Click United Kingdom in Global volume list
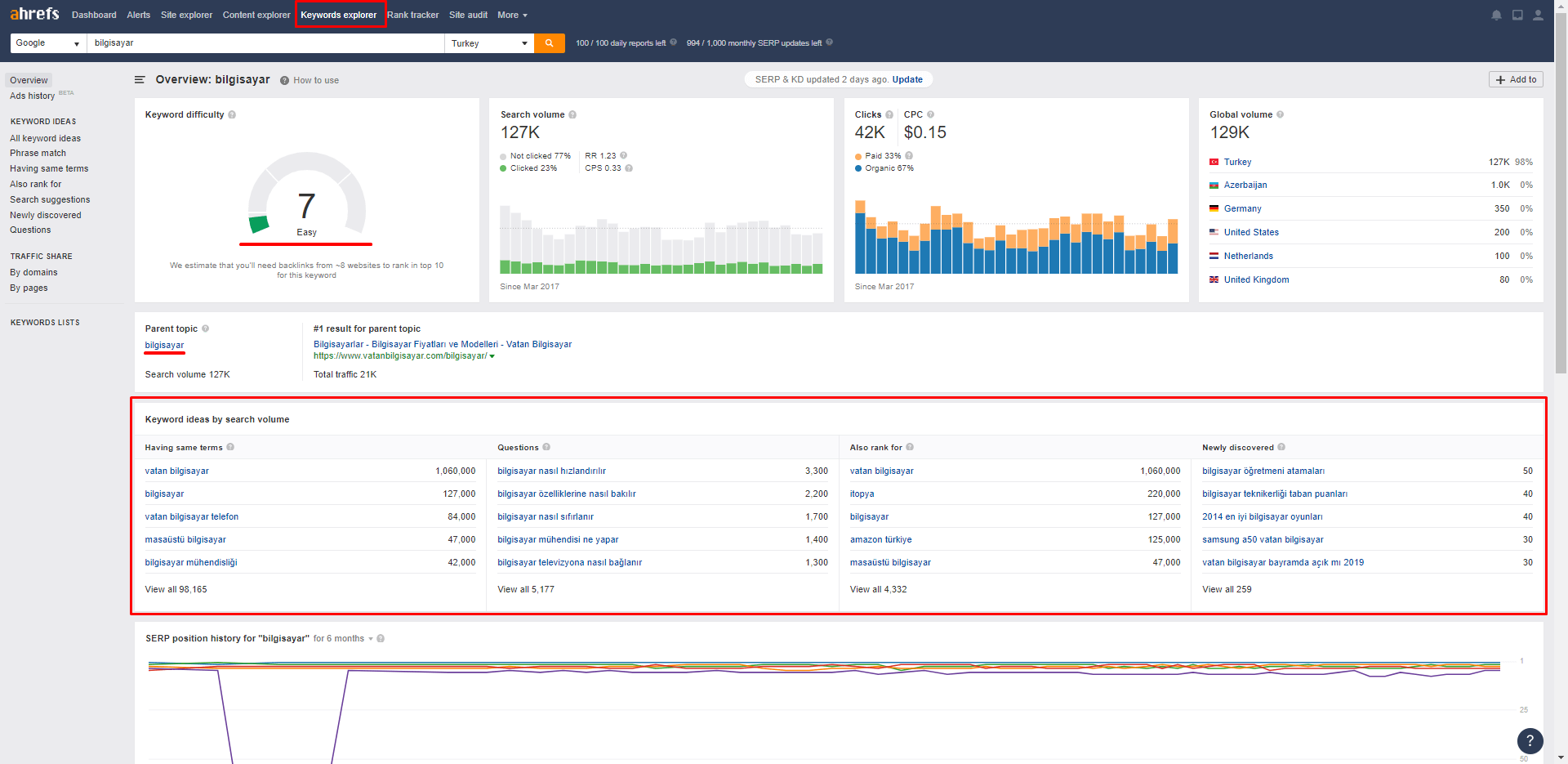Image resolution: width=1568 pixels, height=764 pixels. coord(1256,279)
